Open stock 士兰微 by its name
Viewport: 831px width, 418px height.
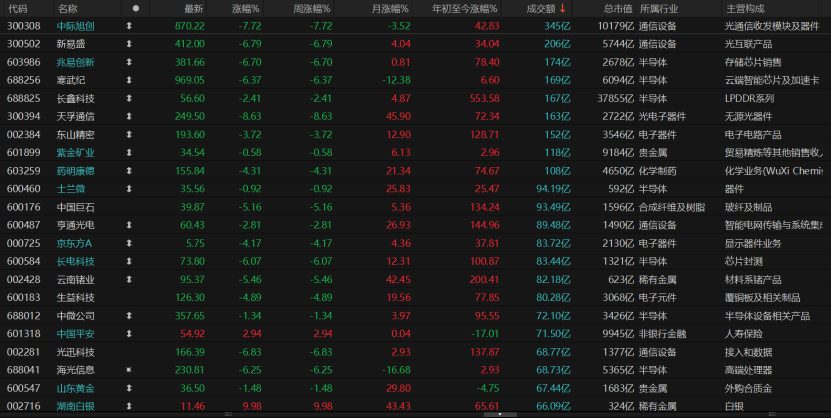[x=71, y=189]
